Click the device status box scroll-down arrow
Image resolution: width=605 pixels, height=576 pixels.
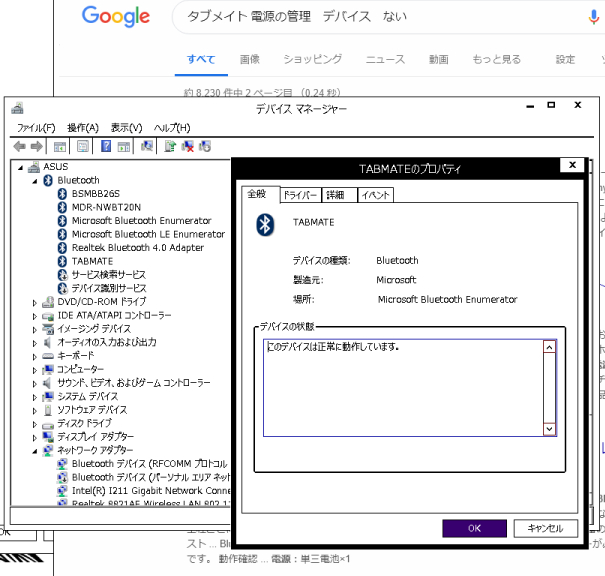pyautogui.click(x=548, y=428)
